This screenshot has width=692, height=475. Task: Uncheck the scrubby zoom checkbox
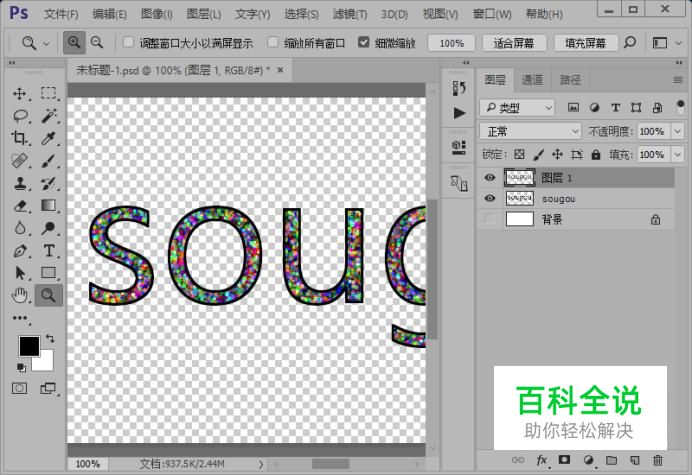[364, 42]
